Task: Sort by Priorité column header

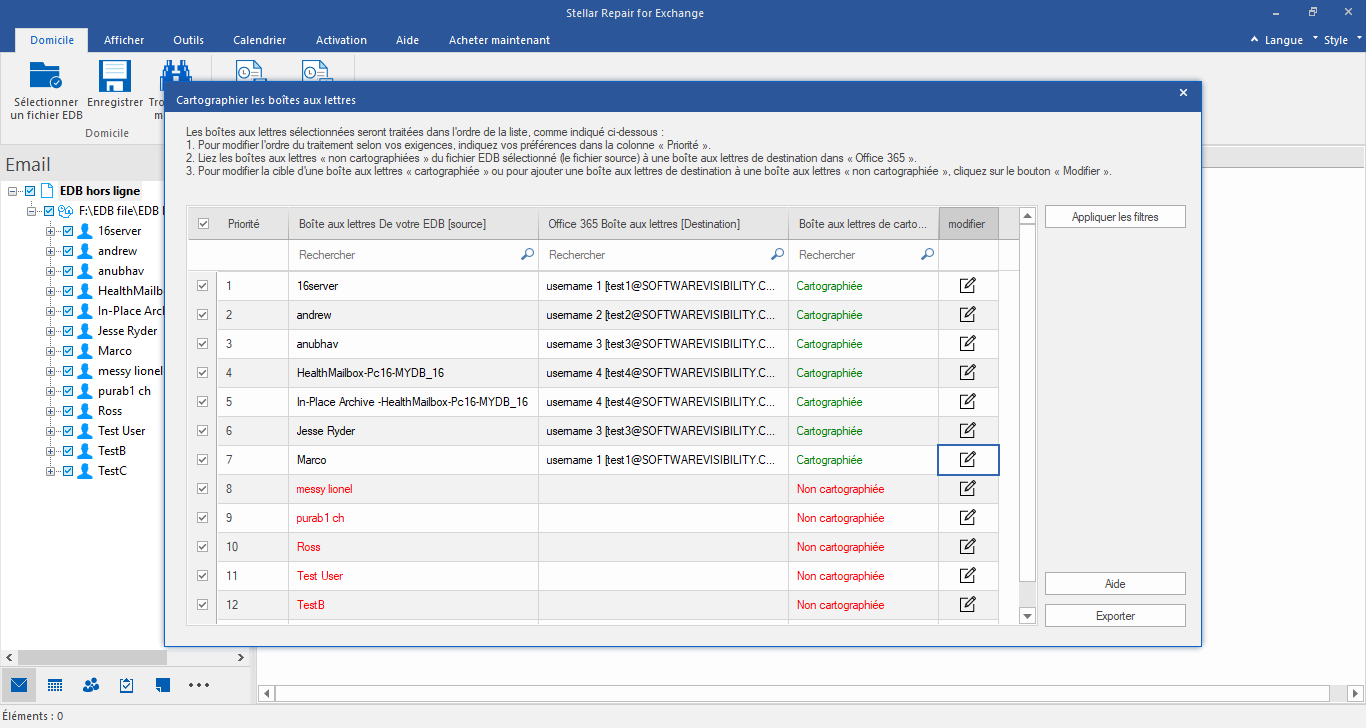Action: tap(253, 224)
